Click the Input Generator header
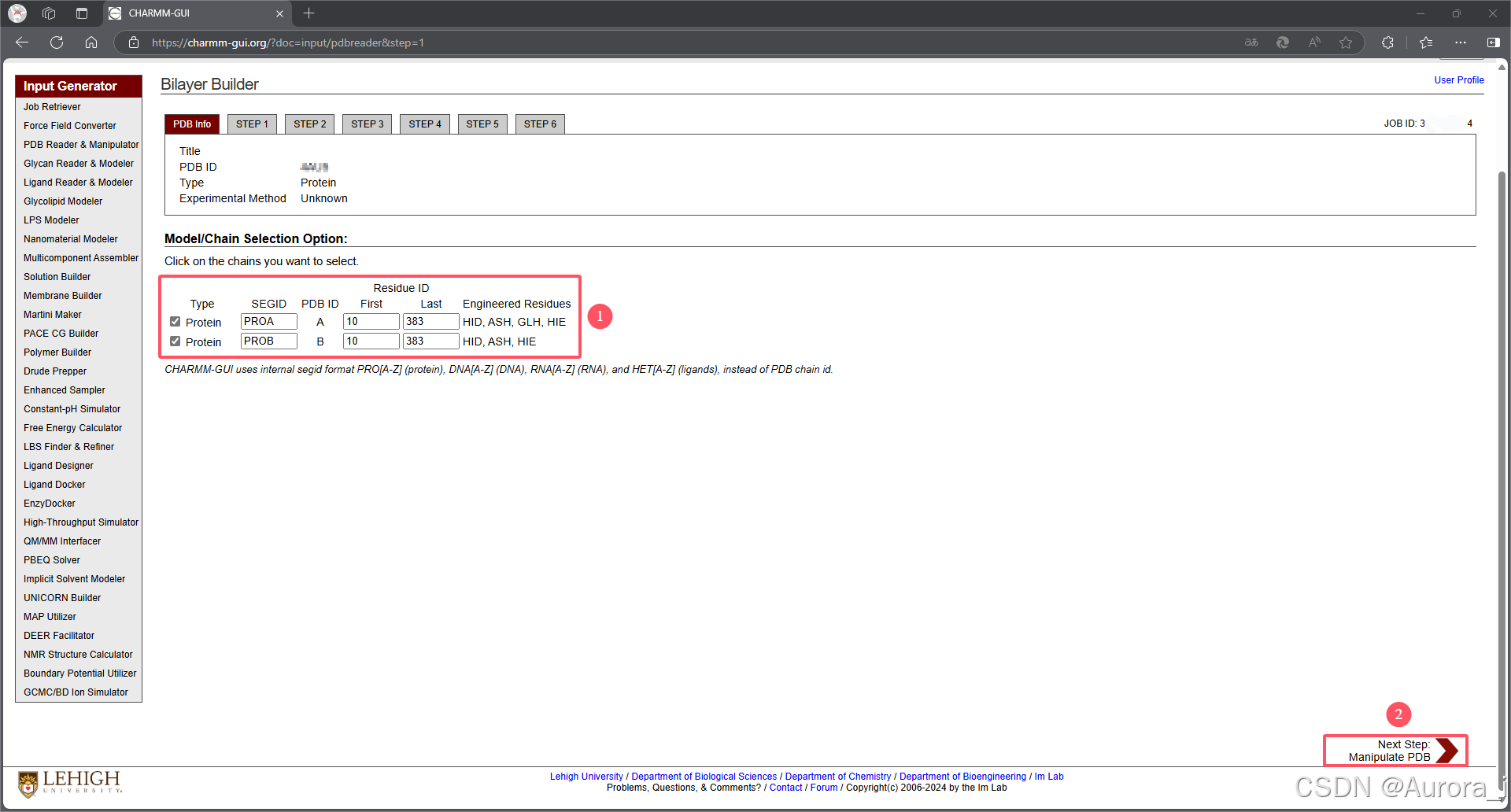Screen dimensions: 1511x812 pos(79,86)
